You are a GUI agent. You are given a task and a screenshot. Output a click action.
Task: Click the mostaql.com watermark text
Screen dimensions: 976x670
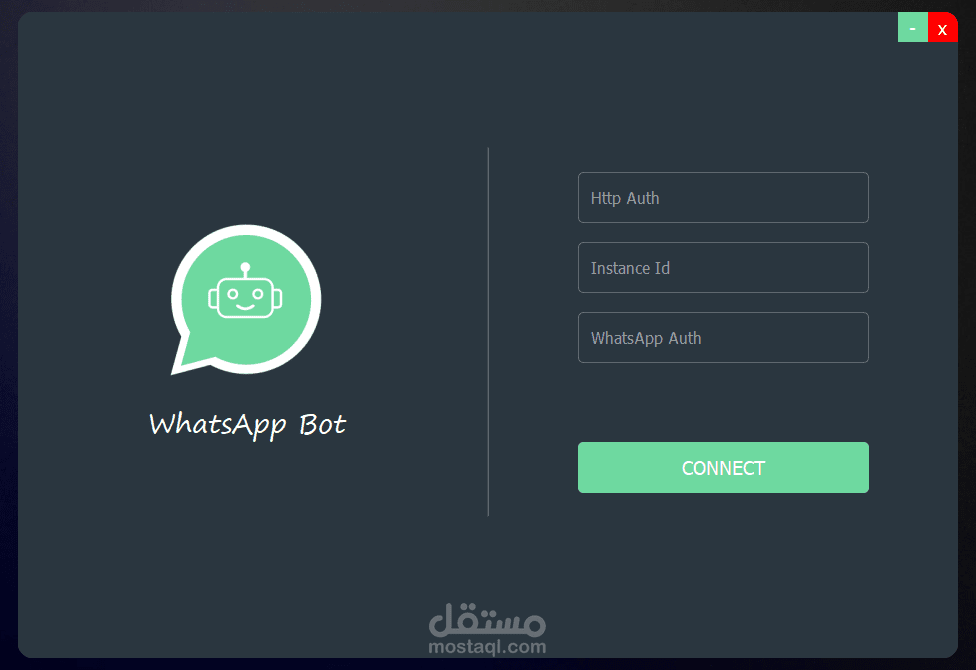point(487,647)
